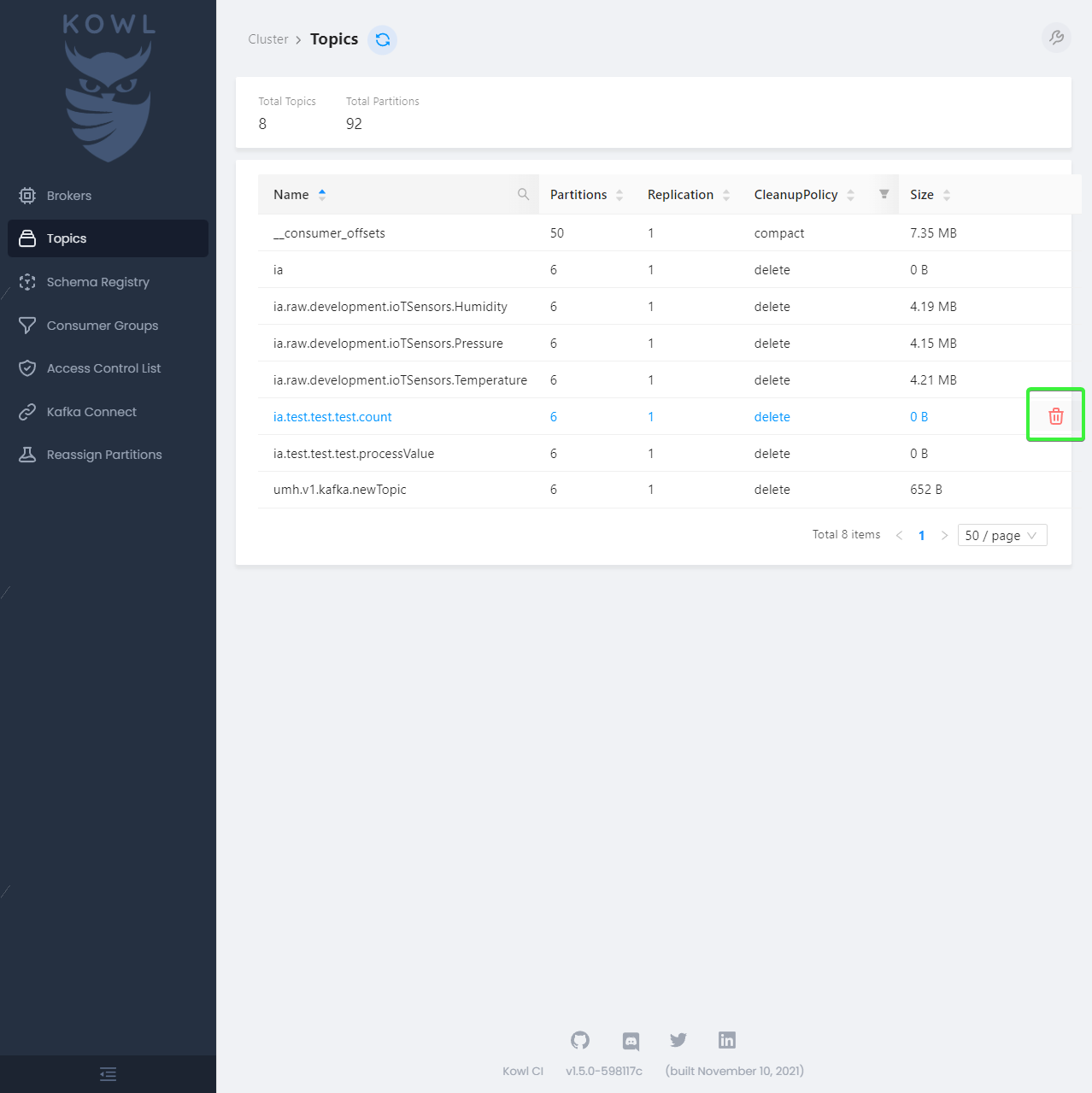Image resolution: width=1092 pixels, height=1093 pixels.
Task: Open the CleanupPolicy filter icon
Action: tap(884, 195)
